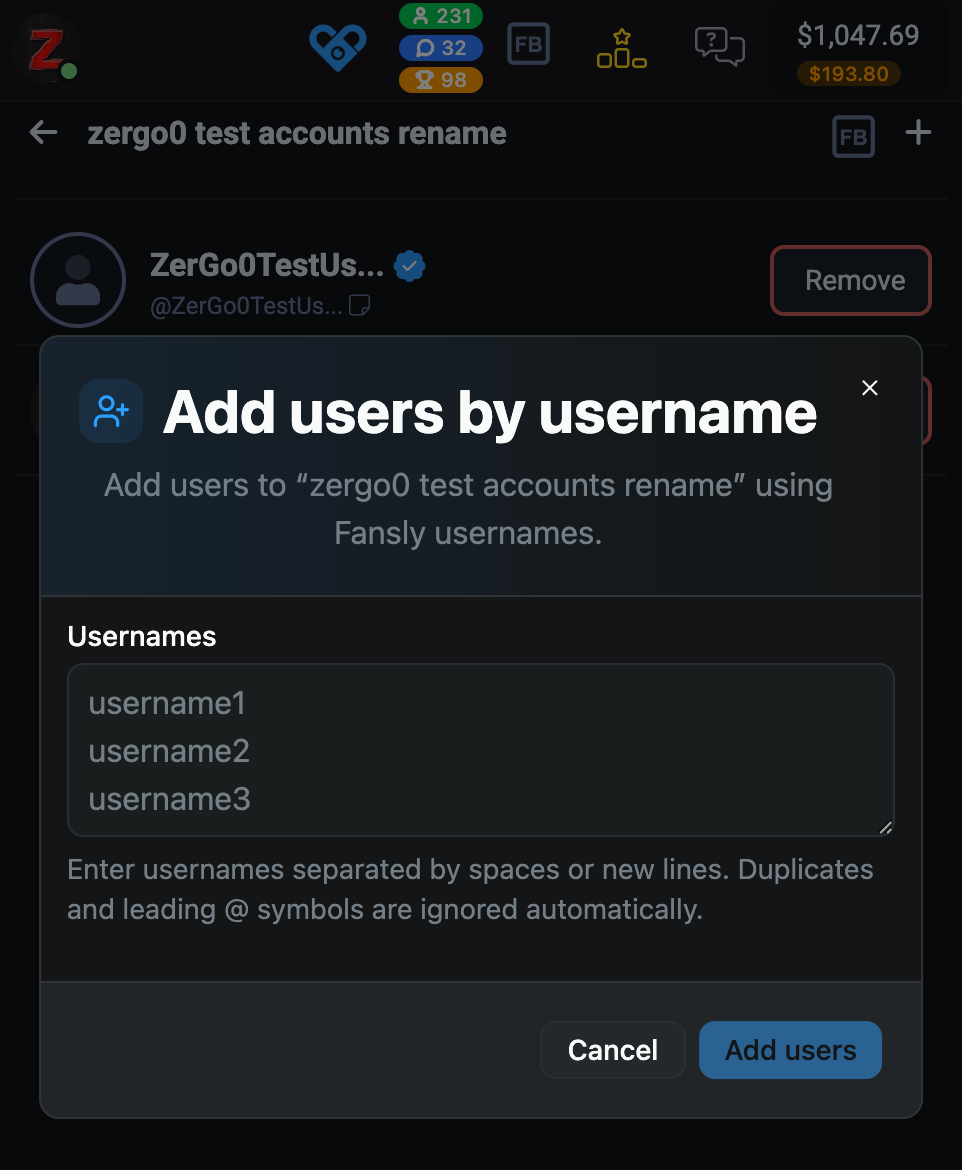Screen dimensions: 962x1170
Task: Click the Remove button for ZerGo0TestUs
Action: tap(850, 280)
